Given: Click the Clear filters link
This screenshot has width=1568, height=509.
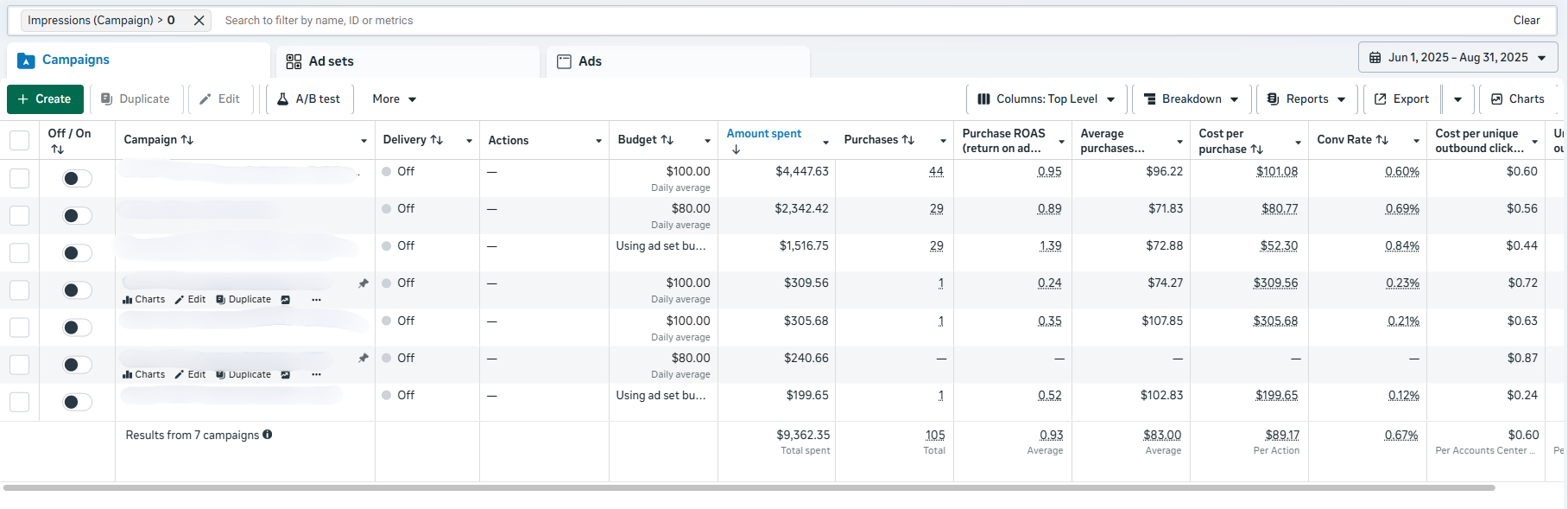Looking at the screenshot, I should pyautogui.click(x=1526, y=21).
